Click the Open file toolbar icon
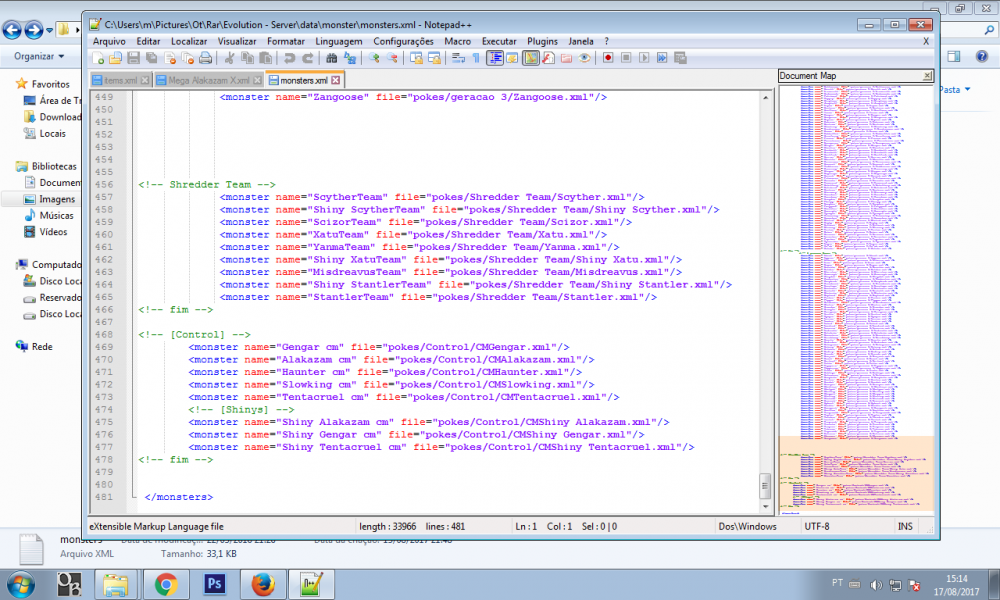This screenshot has width=1000, height=600. [x=115, y=58]
